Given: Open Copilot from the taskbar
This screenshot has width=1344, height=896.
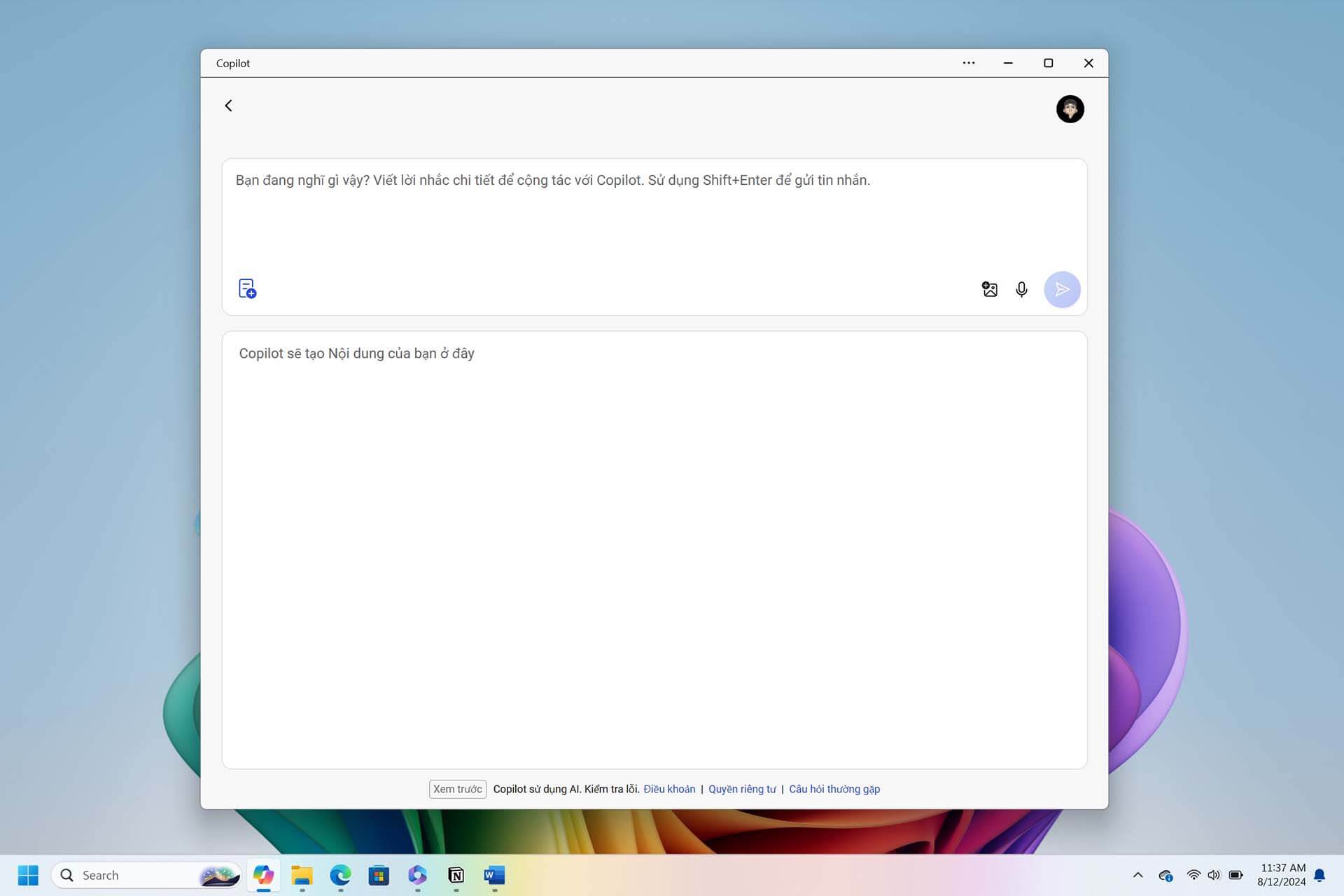Looking at the screenshot, I should coord(263,875).
